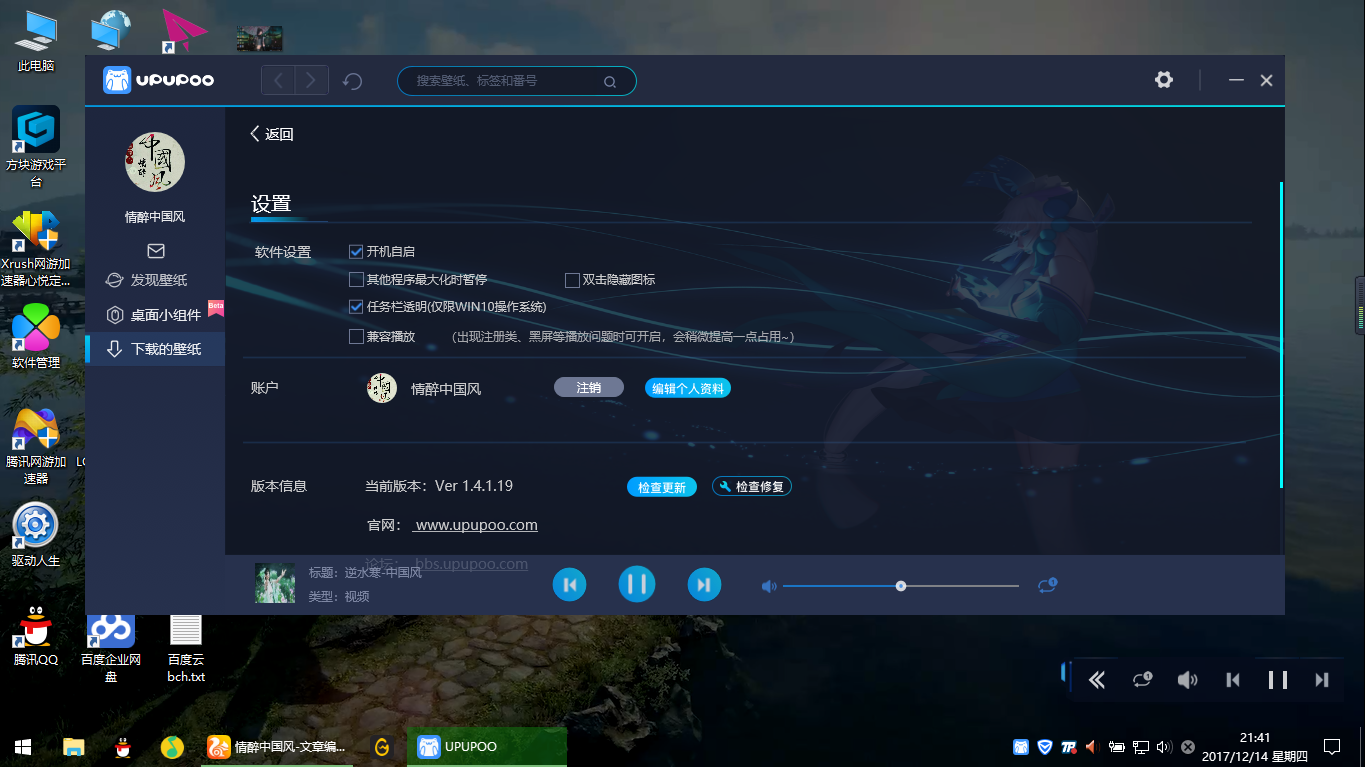This screenshot has width=1365, height=767.
Task: Click the volume slider in player bar
Action: pos(901,586)
